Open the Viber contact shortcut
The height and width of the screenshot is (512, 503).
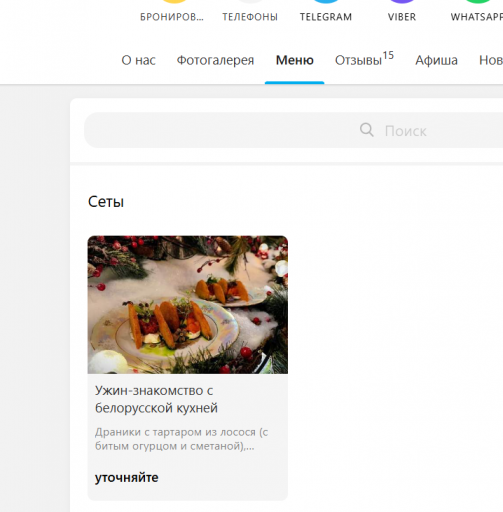pos(402,13)
